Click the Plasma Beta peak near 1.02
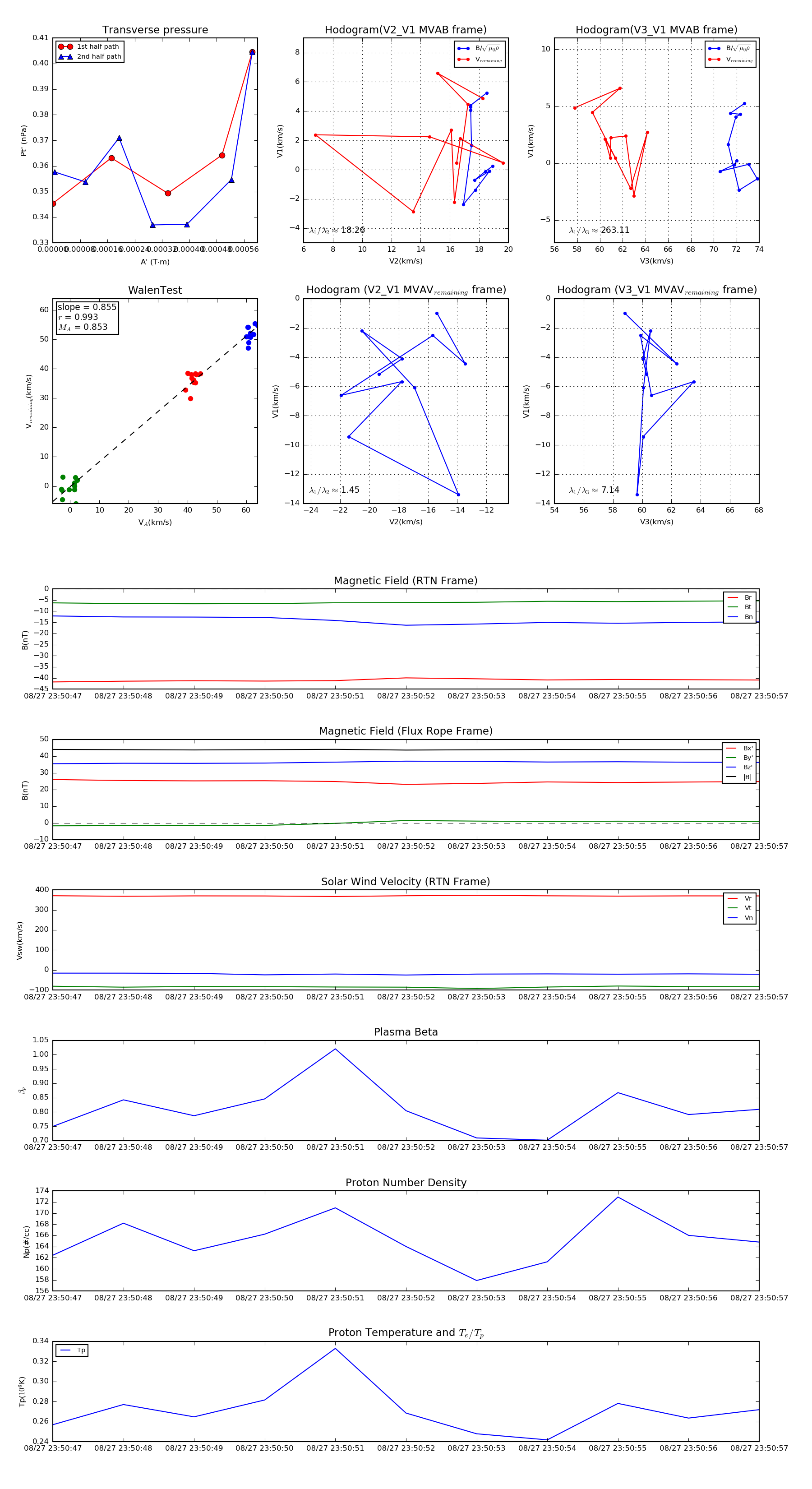 335,1049
